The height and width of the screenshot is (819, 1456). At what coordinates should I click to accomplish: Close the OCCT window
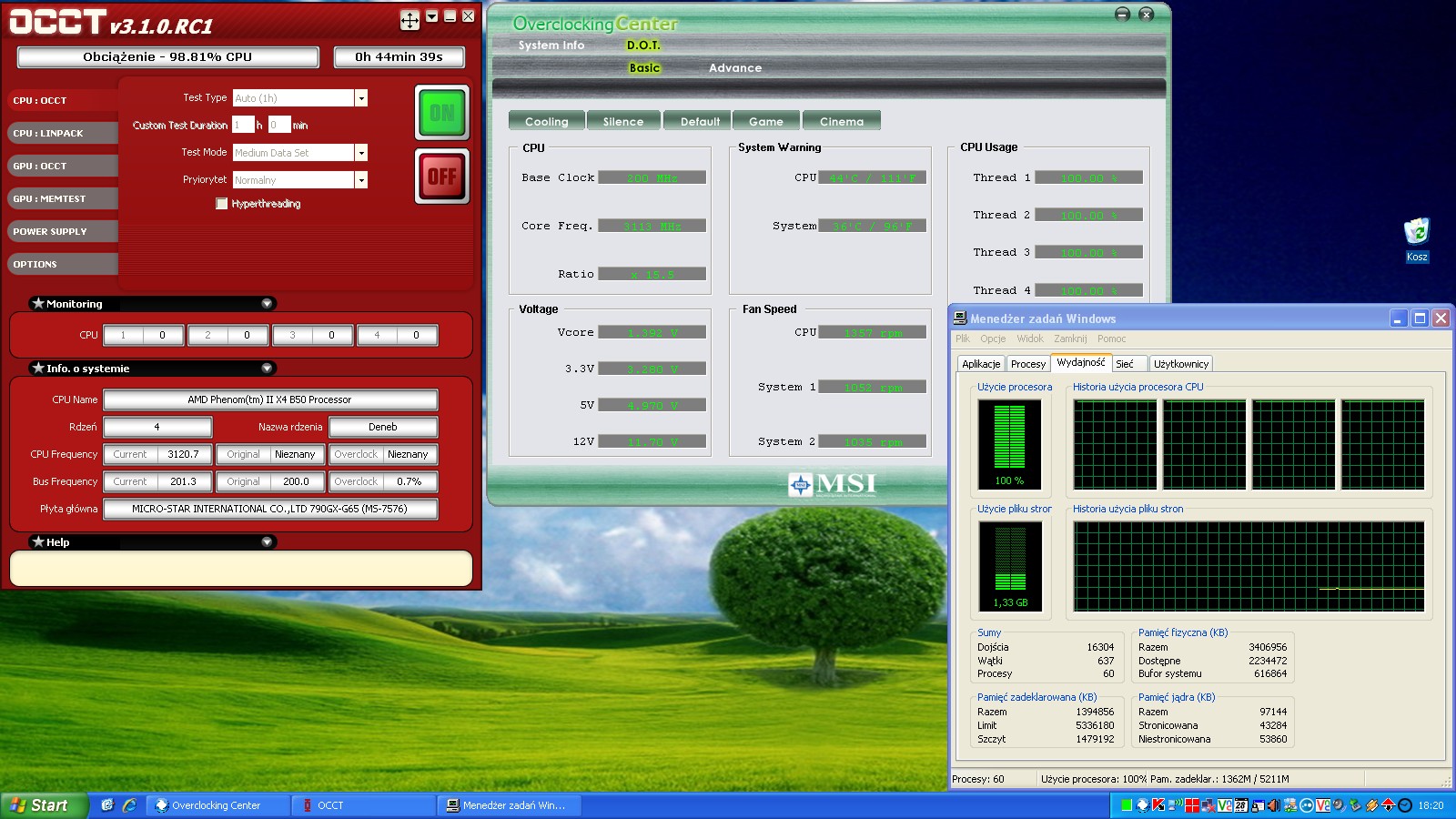tap(468, 15)
